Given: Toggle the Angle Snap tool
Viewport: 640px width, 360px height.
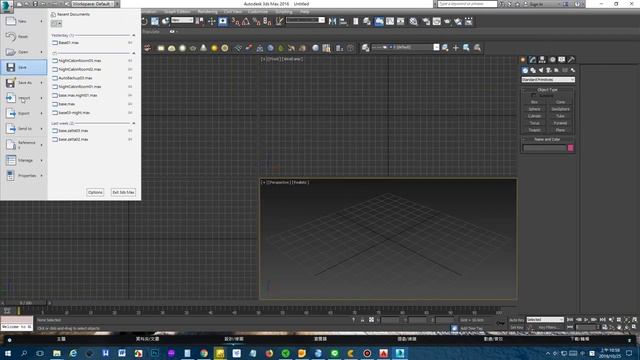Looking at the screenshot, I should tap(246, 21).
